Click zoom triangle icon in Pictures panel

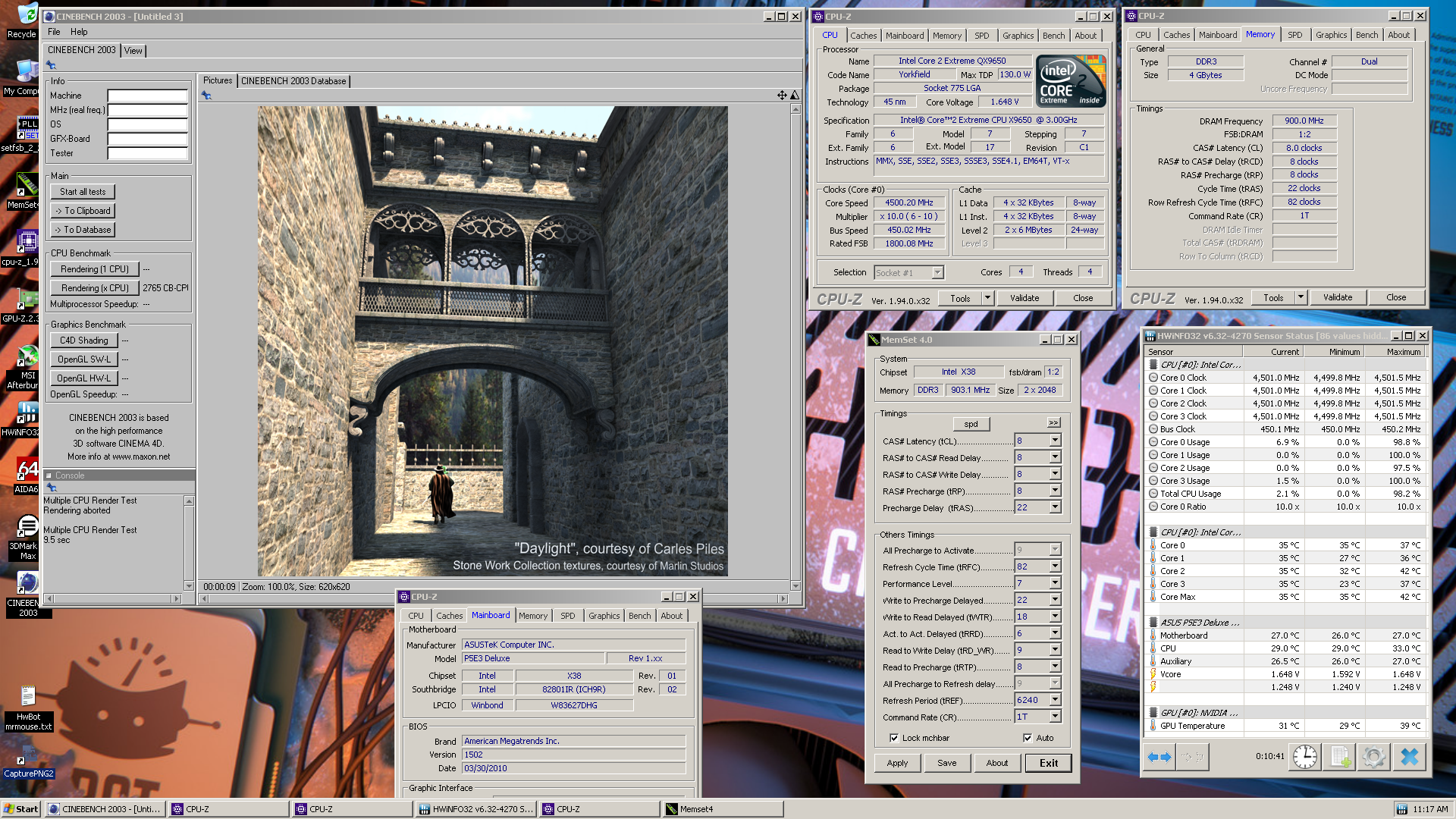click(794, 95)
